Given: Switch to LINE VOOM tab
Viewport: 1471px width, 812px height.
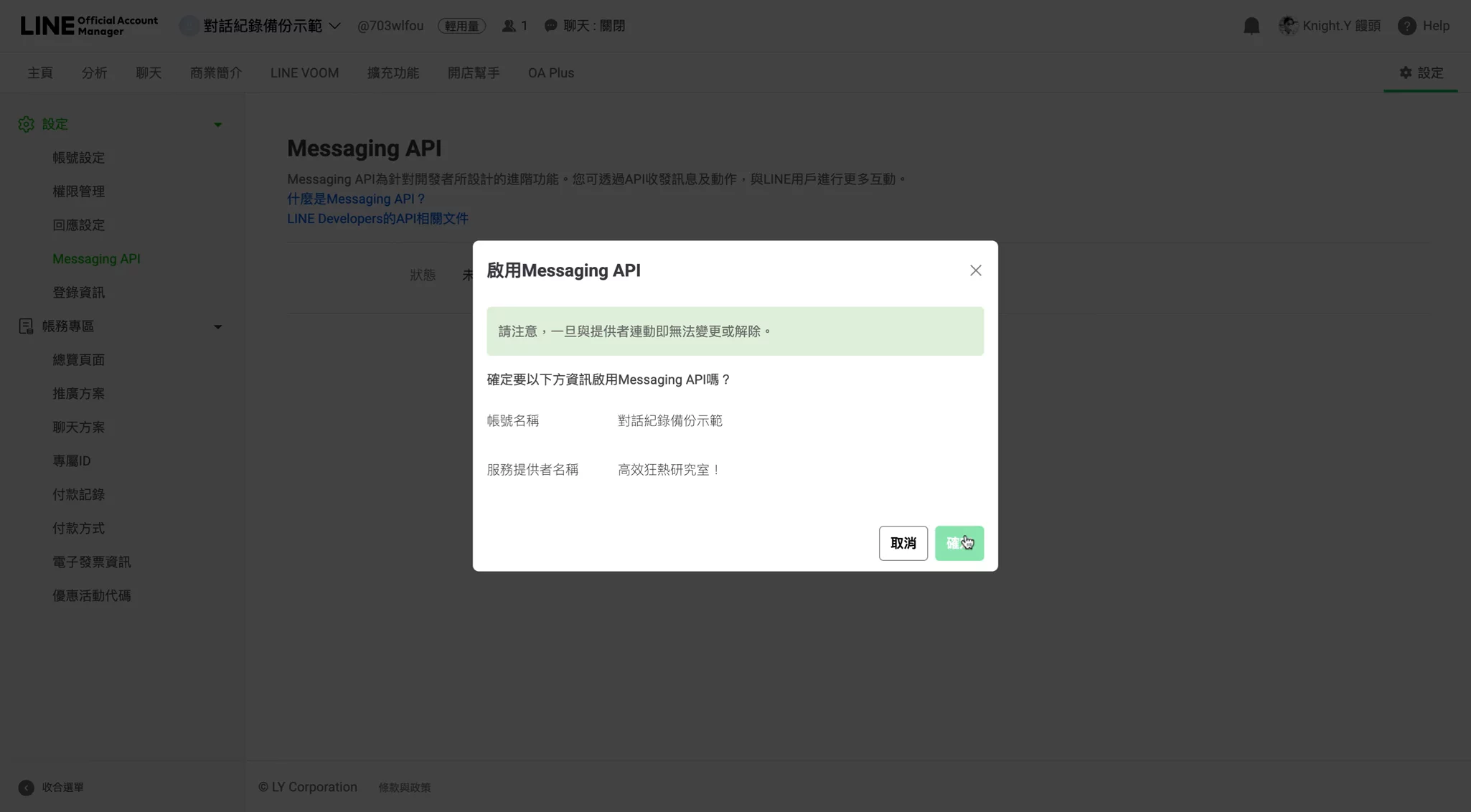Looking at the screenshot, I should [x=304, y=73].
